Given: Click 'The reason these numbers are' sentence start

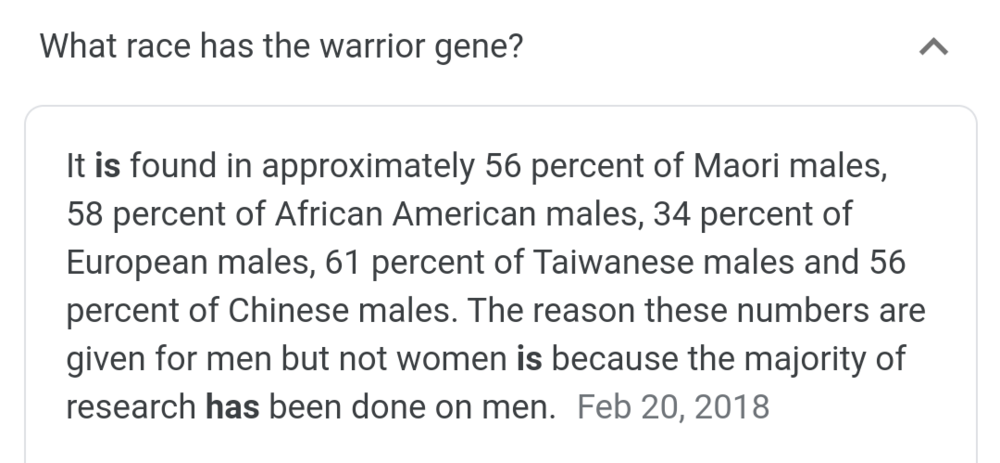Looking at the screenshot, I should [696, 311].
